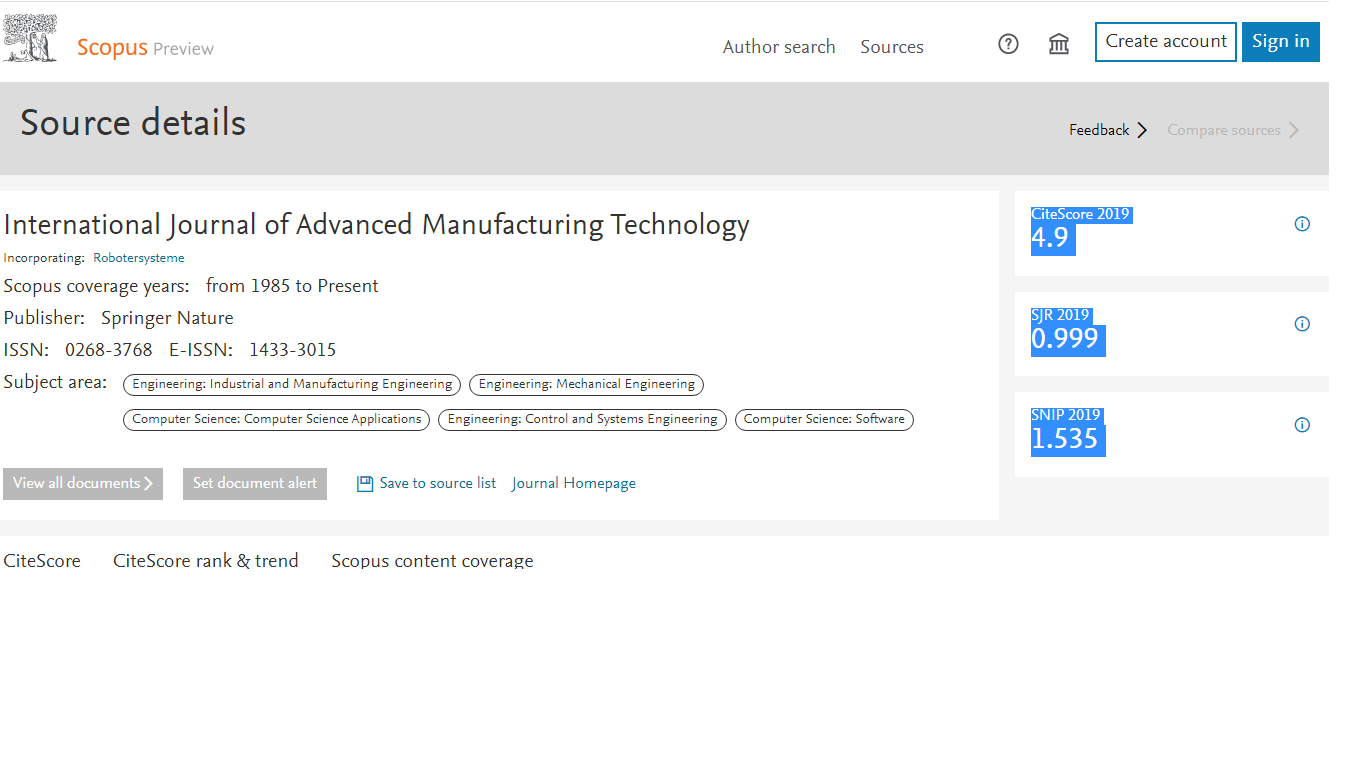Click the Feedback arrow chevron

pos(1142,130)
